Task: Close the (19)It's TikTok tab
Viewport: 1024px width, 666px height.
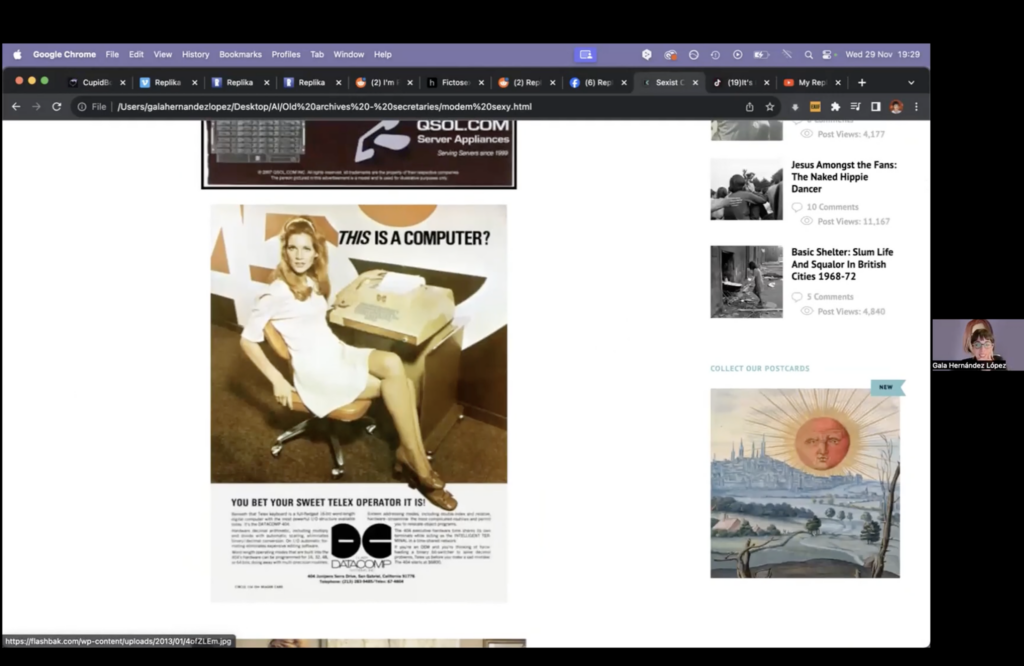Action: [x=767, y=83]
